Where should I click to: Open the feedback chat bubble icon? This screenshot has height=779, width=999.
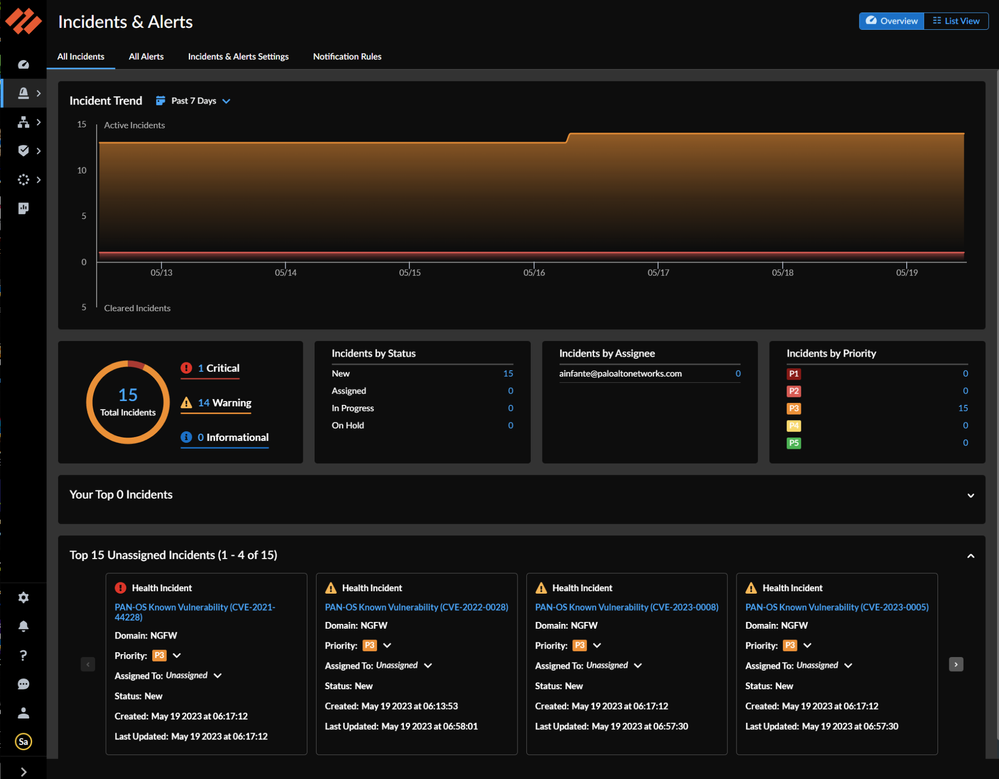(x=23, y=684)
